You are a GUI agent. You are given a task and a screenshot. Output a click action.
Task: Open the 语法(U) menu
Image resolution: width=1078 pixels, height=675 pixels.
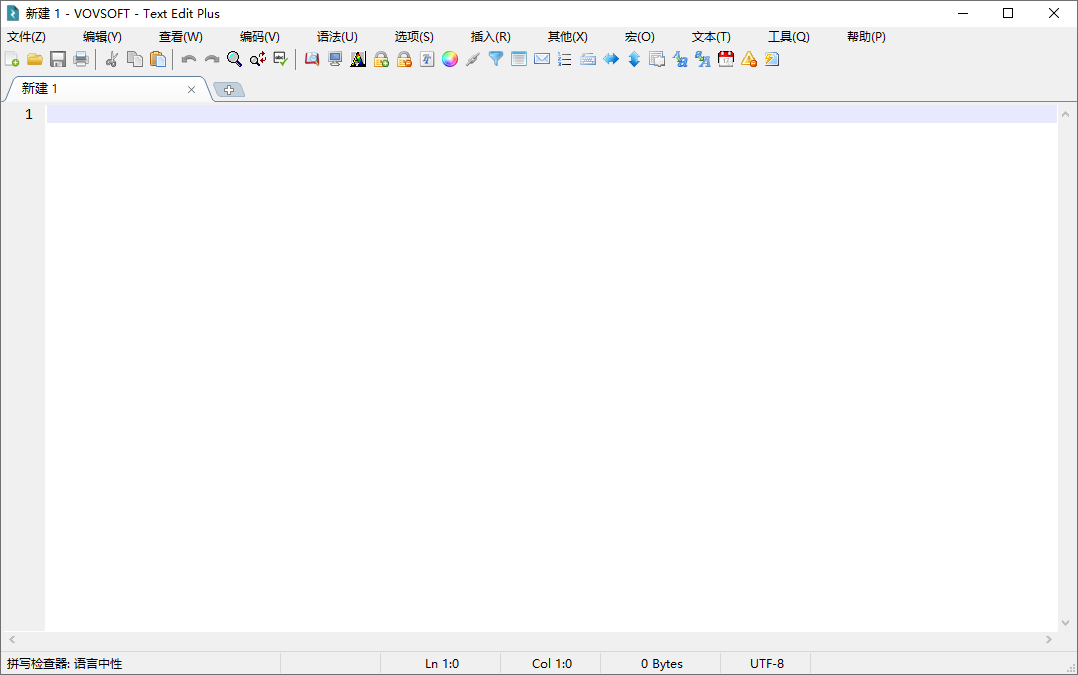pos(337,36)
